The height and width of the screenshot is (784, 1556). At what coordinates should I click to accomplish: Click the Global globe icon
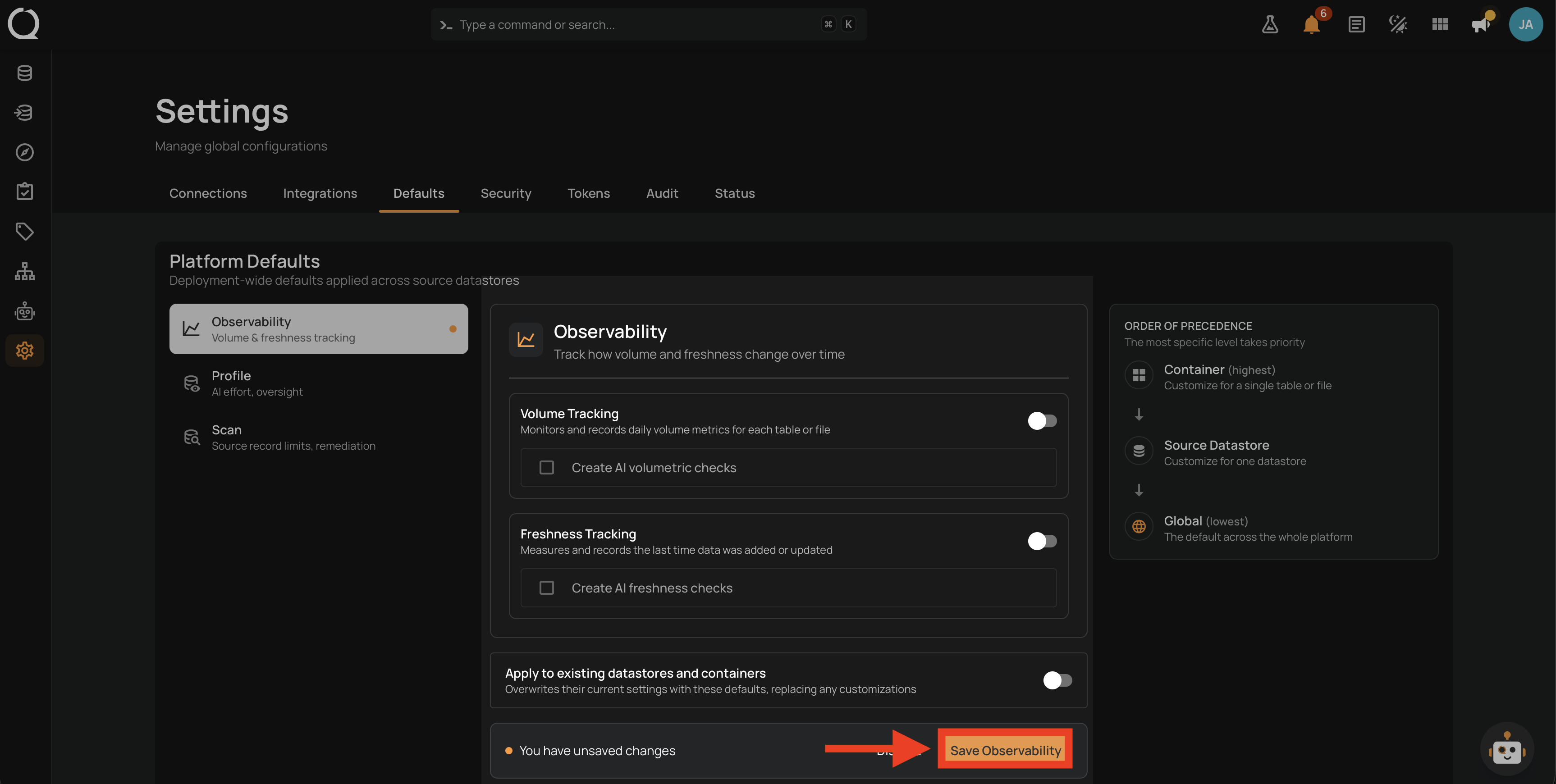click(1139, 527)
